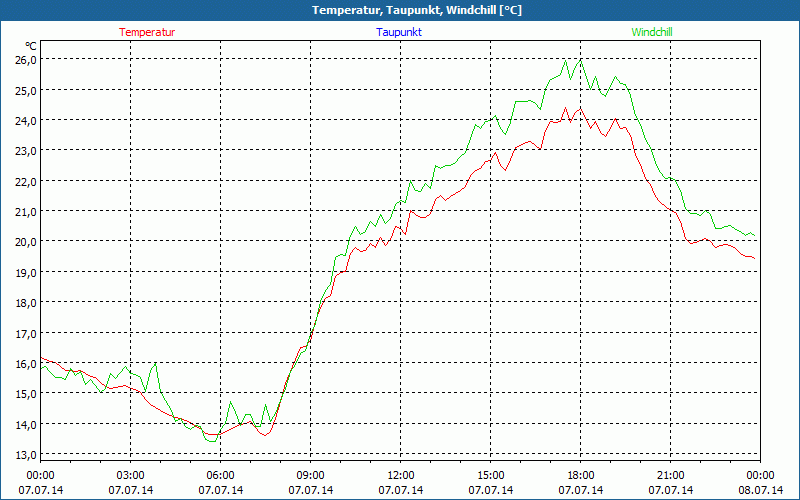Click the '26,0' y-axis value
The width and height of the screenshot is (800, 500).
coord(26,60)
